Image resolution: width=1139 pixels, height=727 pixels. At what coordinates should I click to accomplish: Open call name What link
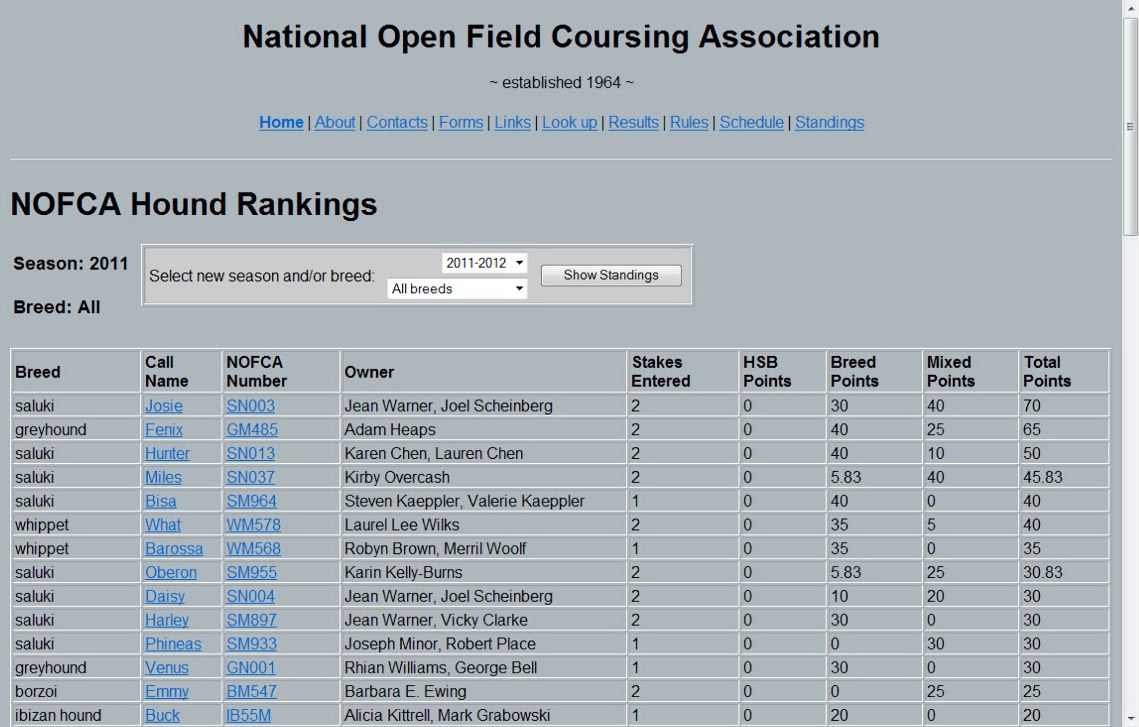tap(163, 525)
